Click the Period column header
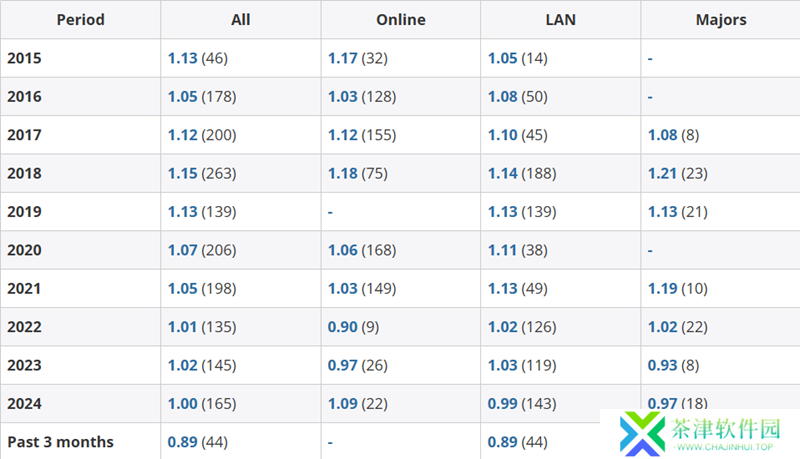 (x=80, y=20)
